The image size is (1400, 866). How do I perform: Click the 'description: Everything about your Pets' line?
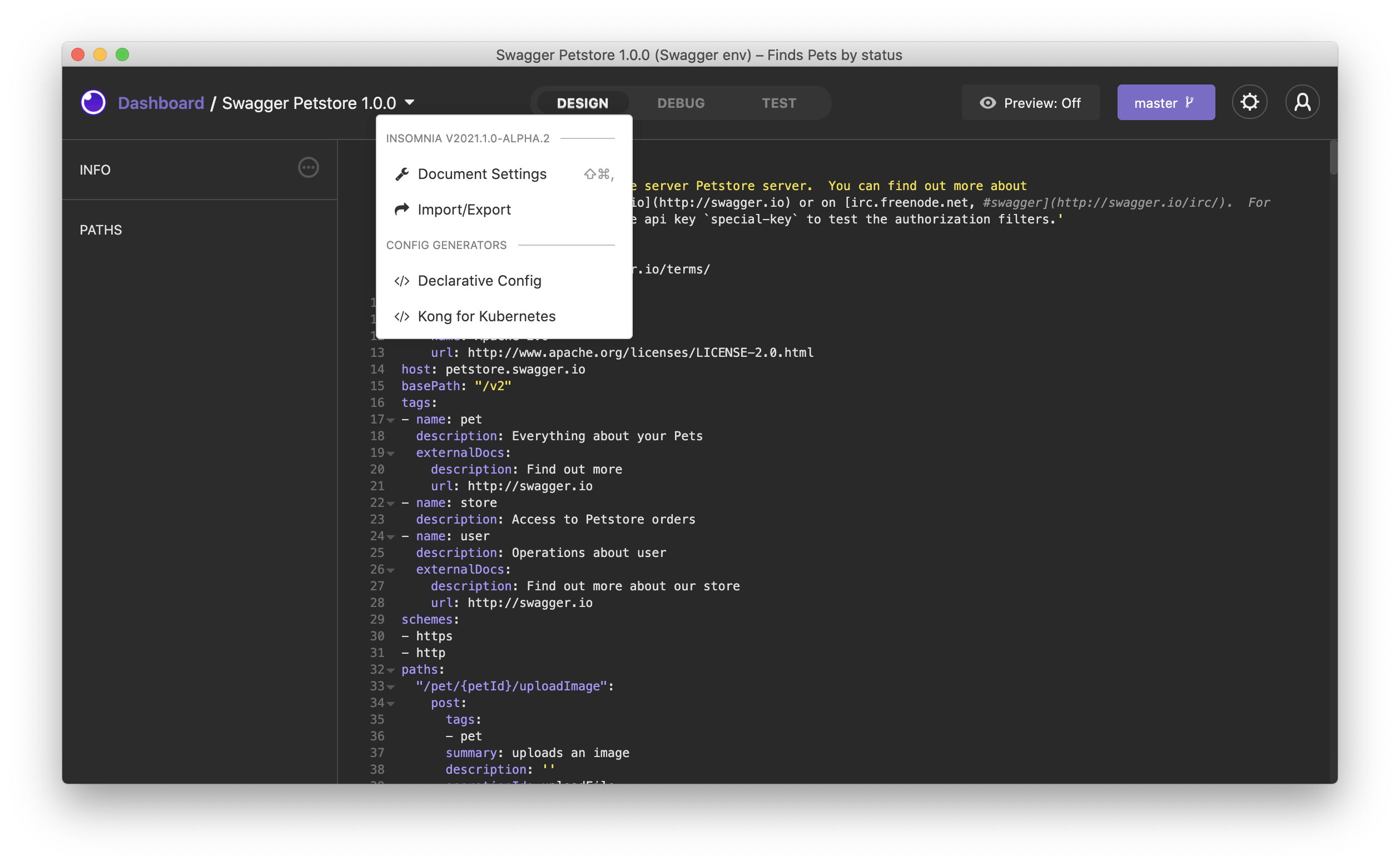[x=559, y=436]
